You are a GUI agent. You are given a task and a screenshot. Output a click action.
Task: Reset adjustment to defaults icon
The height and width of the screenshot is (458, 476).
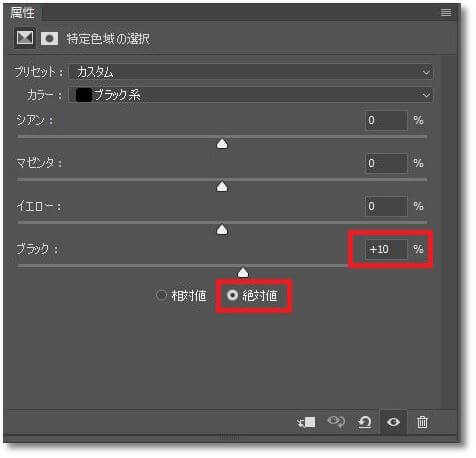[x=365, y=422]
